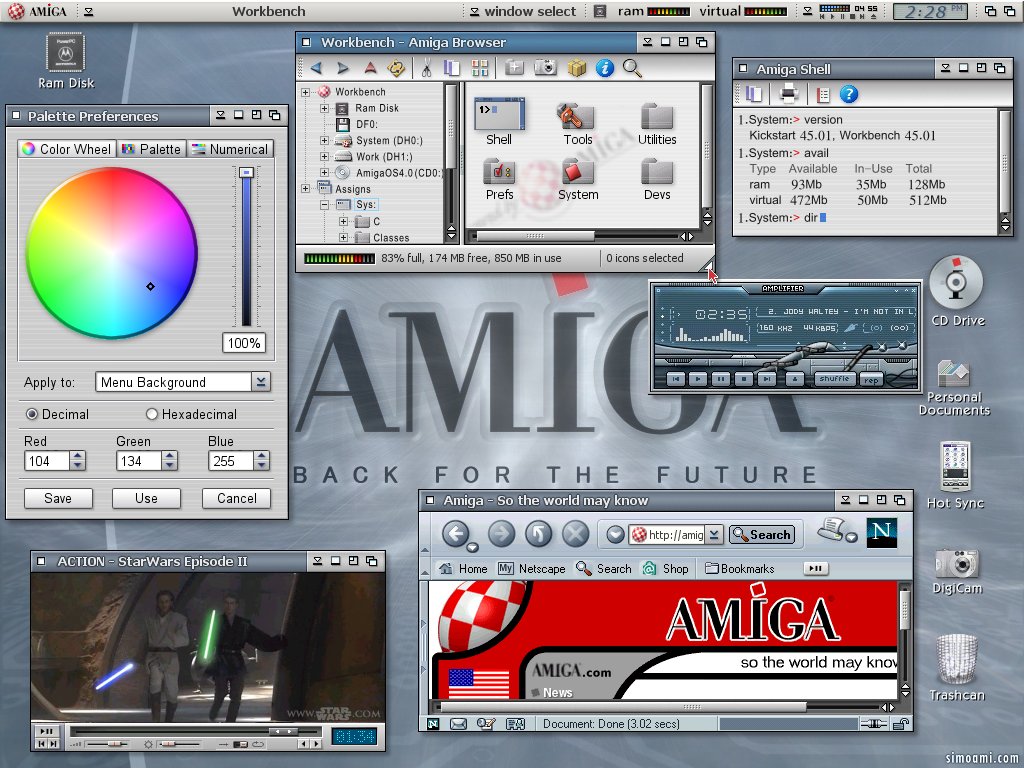The height and width of the screenshot is (768, 1024).
Task: Click forward arrow in Amiga Browser toolbar
Action: click(343, 68)
